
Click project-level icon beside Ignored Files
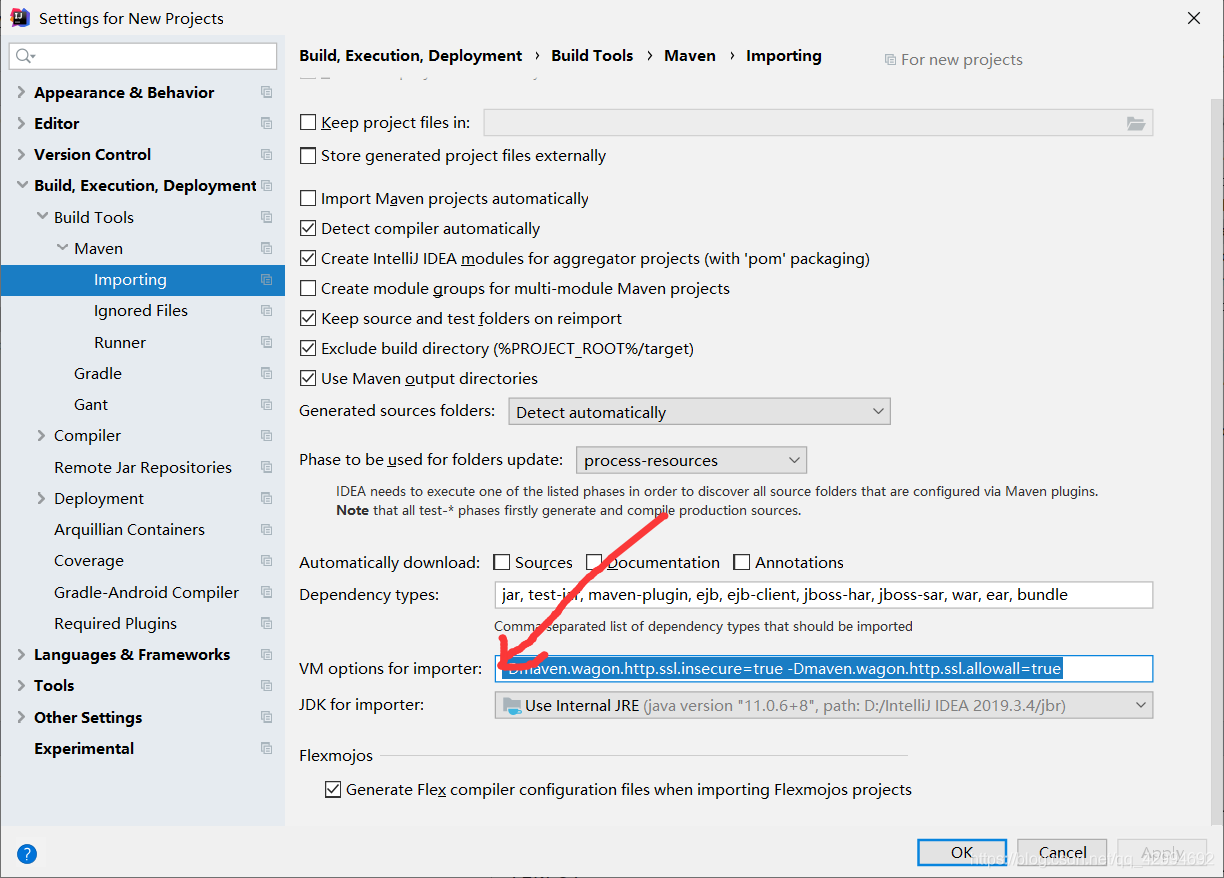click(x=266, y=311)
